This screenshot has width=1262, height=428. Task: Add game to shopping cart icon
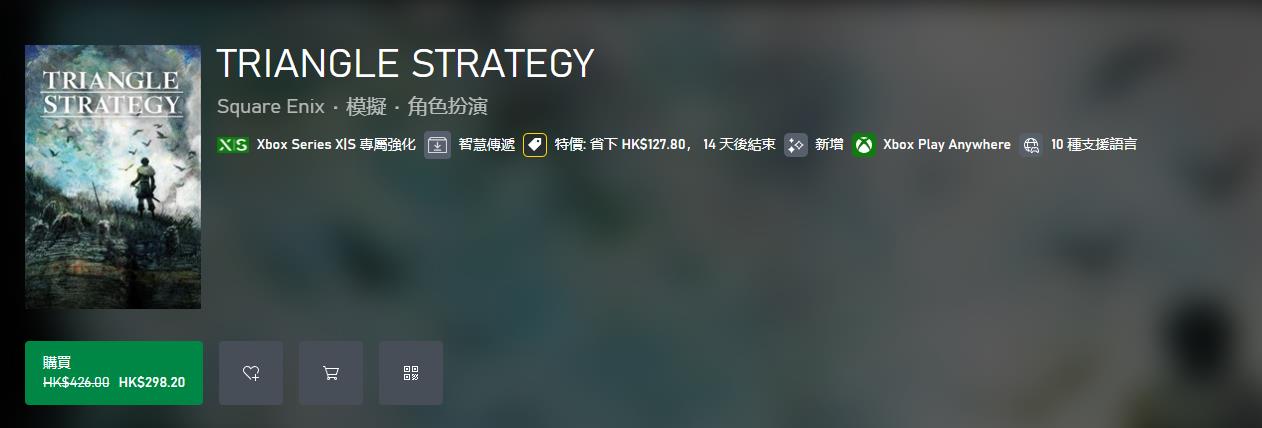[x=331, y=373]
